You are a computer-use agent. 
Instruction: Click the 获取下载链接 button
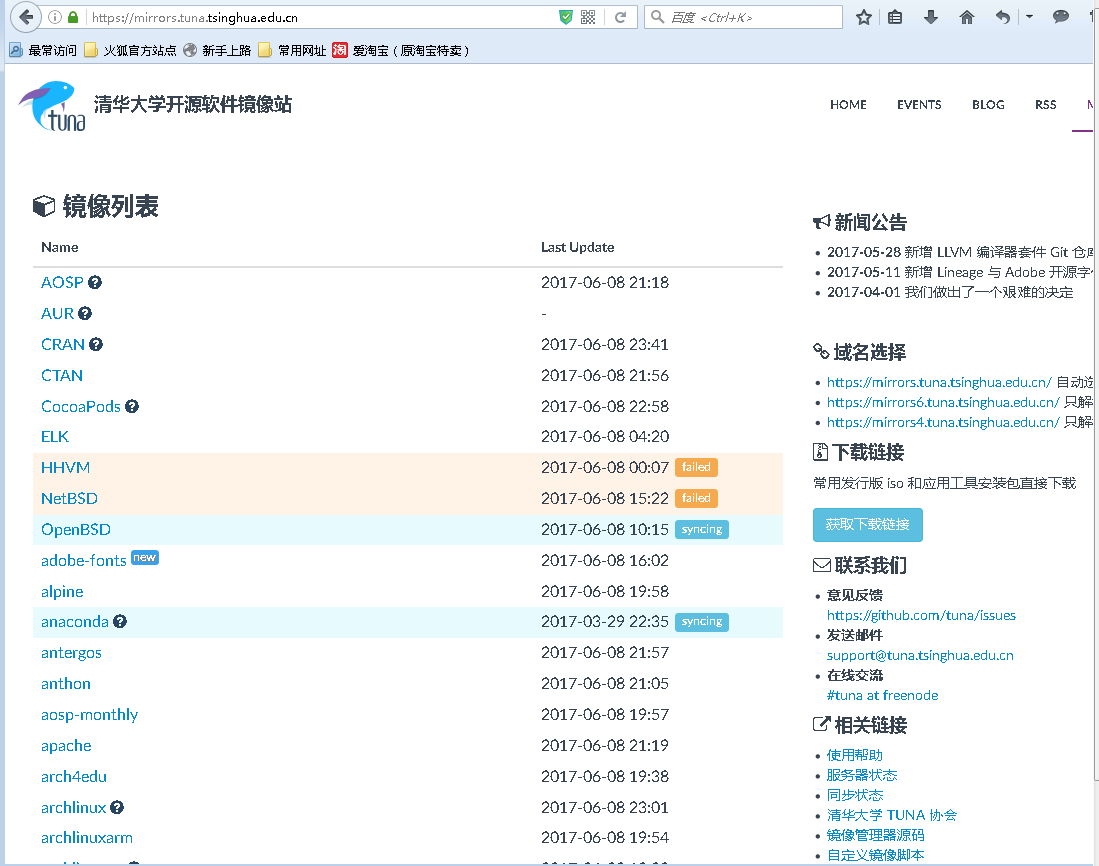[x=868, y=524]
